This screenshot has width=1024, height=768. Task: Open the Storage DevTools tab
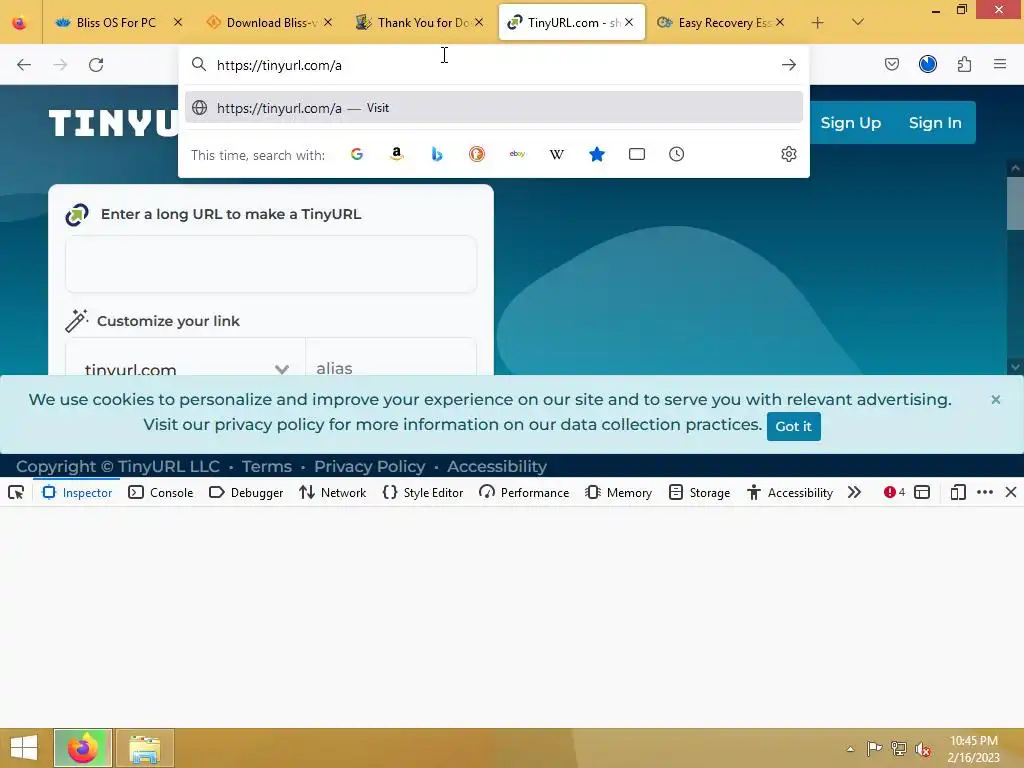point(699,492)
